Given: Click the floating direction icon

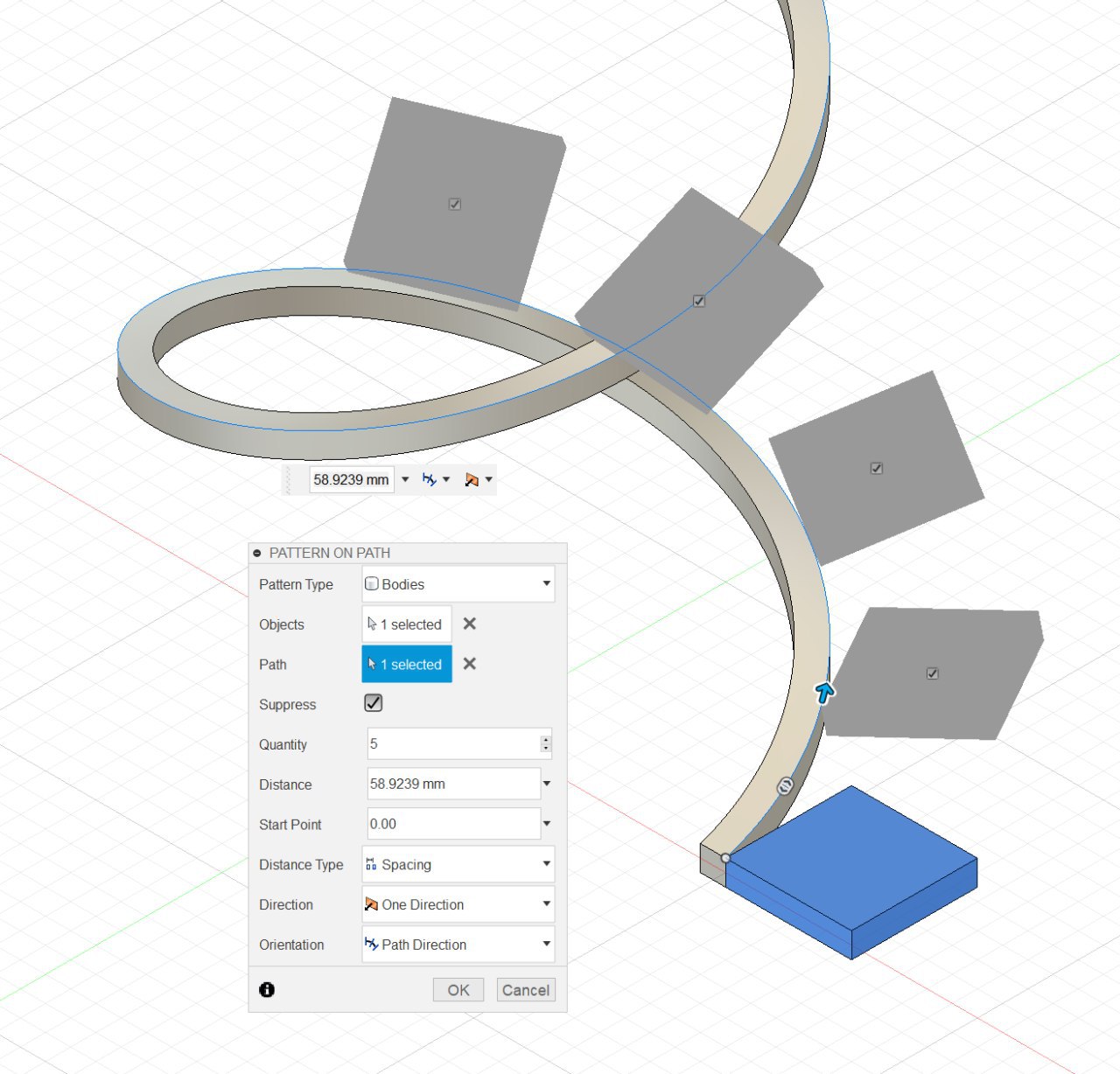Looking at the screenshot, I should 472,479.
